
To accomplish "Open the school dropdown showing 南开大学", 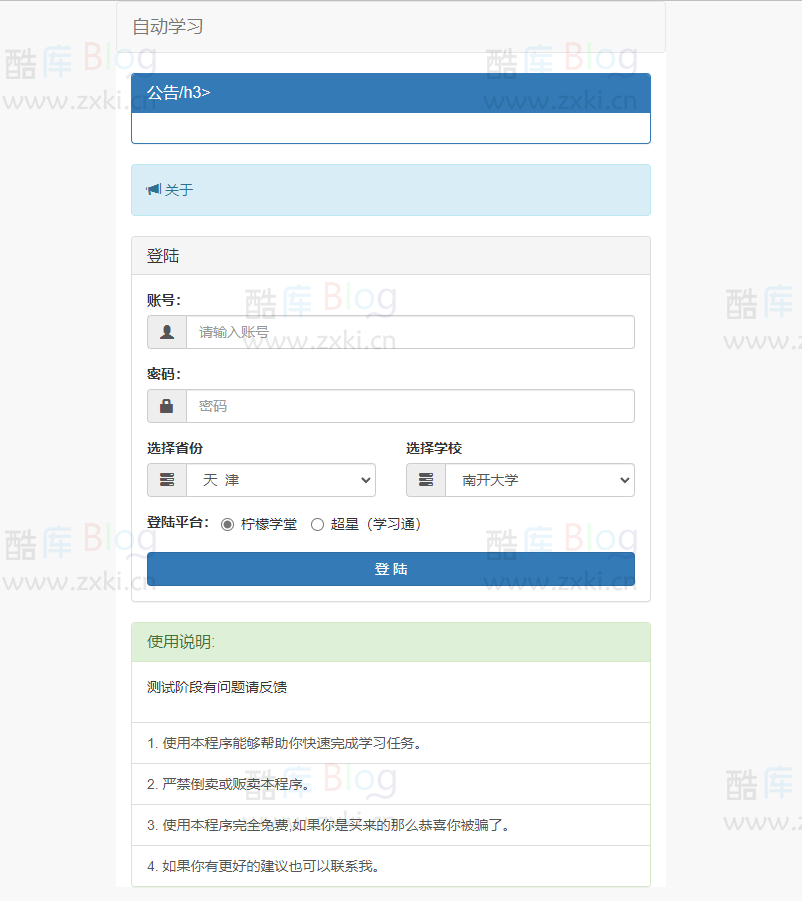I will click(x=539, y=480).
